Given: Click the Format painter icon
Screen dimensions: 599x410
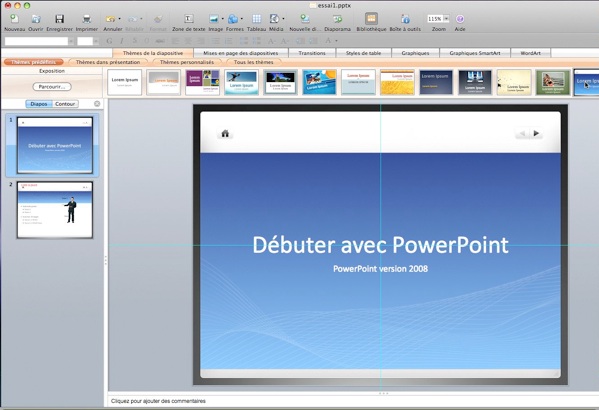Looking at the screenshot, I should (158, 19).
